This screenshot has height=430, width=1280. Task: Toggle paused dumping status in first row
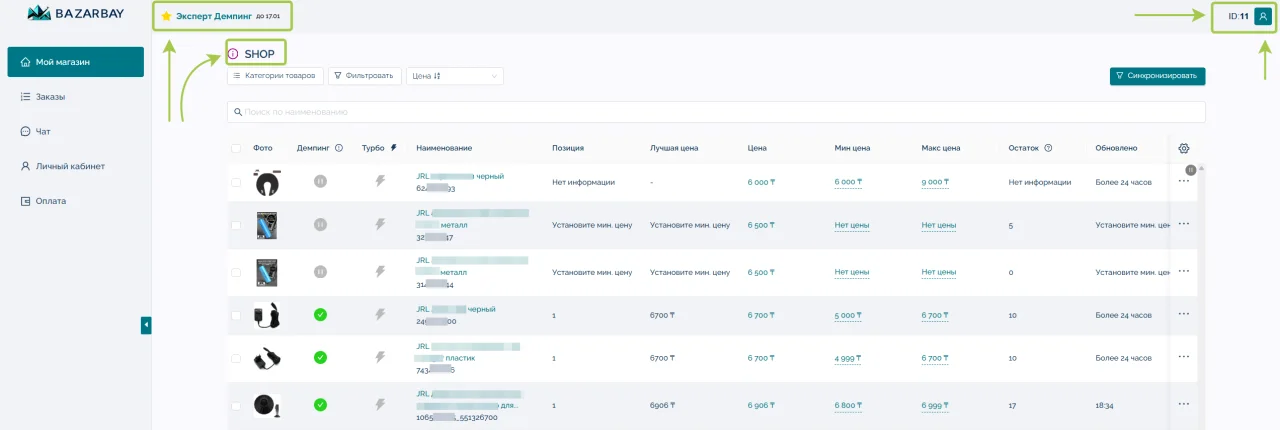click(x=320, y=182)
